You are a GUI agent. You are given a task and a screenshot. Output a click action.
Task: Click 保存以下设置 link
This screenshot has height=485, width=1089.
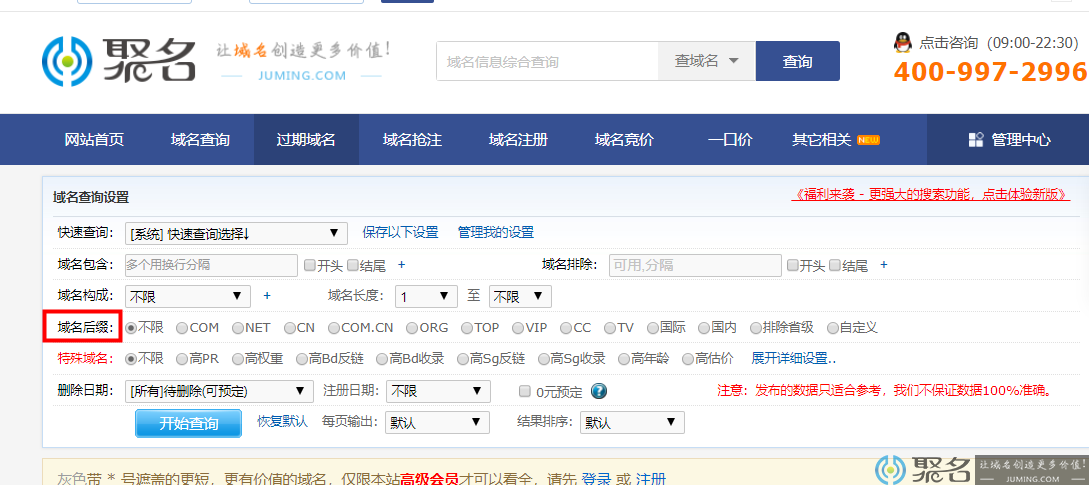pyautogui.click(x=400, y=232)
